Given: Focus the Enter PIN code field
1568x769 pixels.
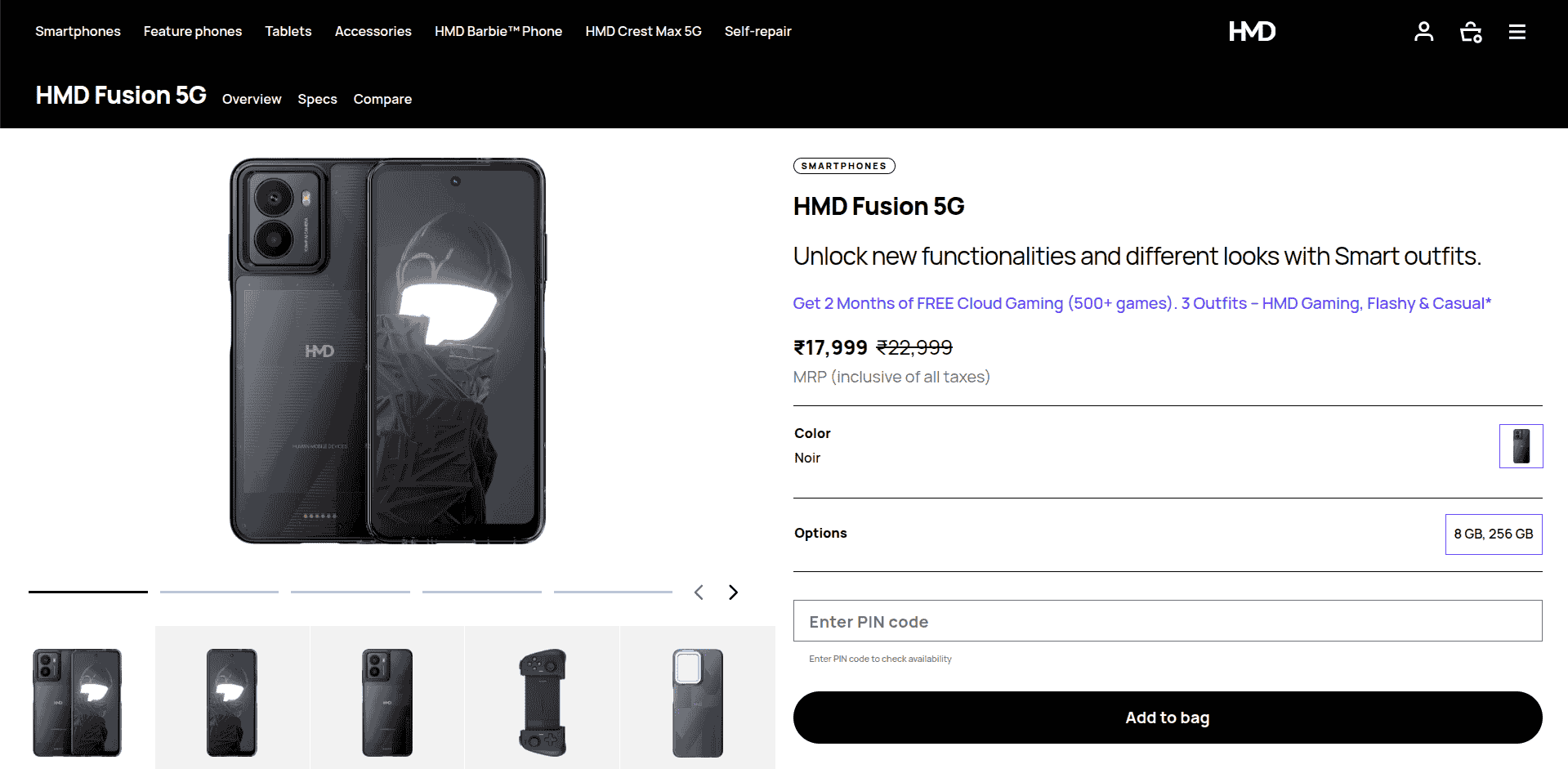Looking at the screenshot, I should coord(1167,621).
